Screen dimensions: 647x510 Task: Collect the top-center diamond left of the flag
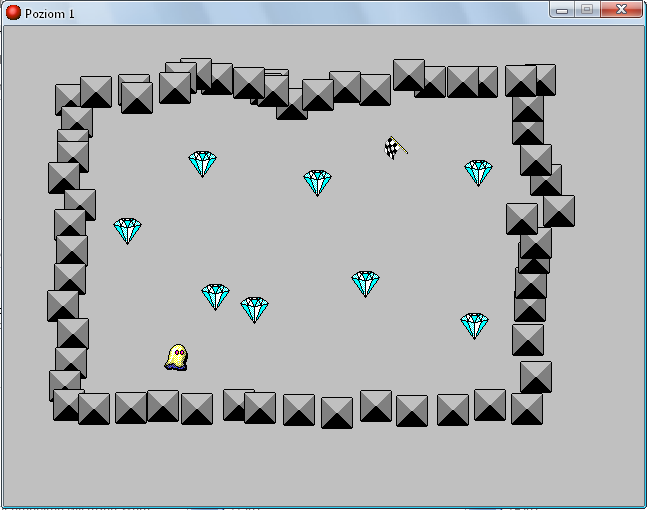tap(317, 182)
